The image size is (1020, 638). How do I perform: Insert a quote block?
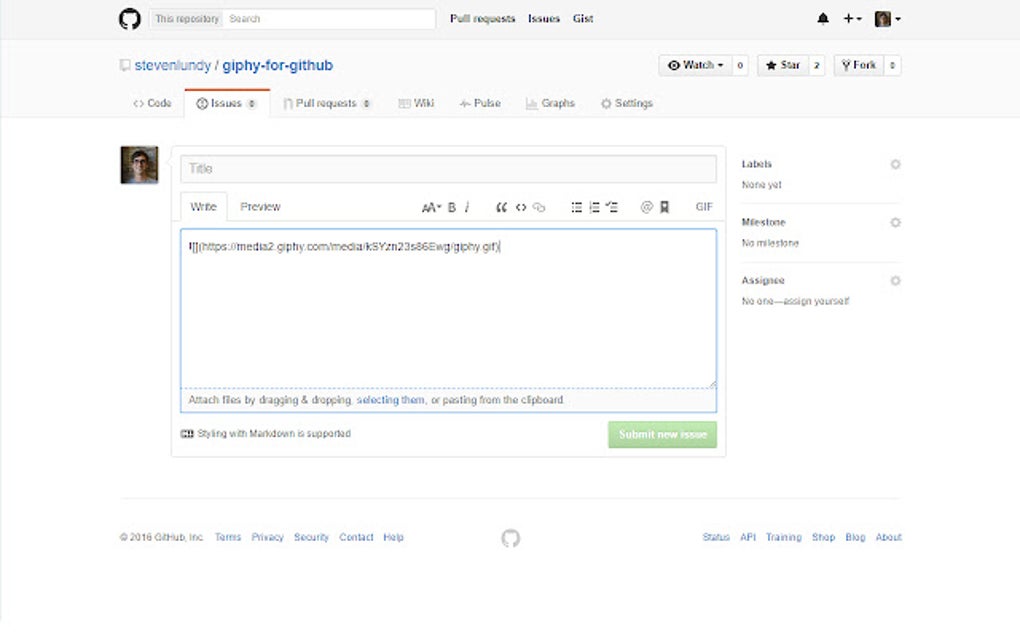coord(501,207)
